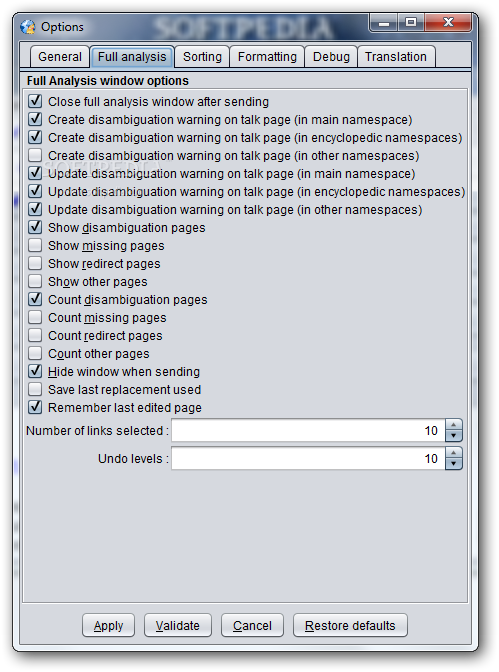Restore defaults for the options

click(350, 626)
